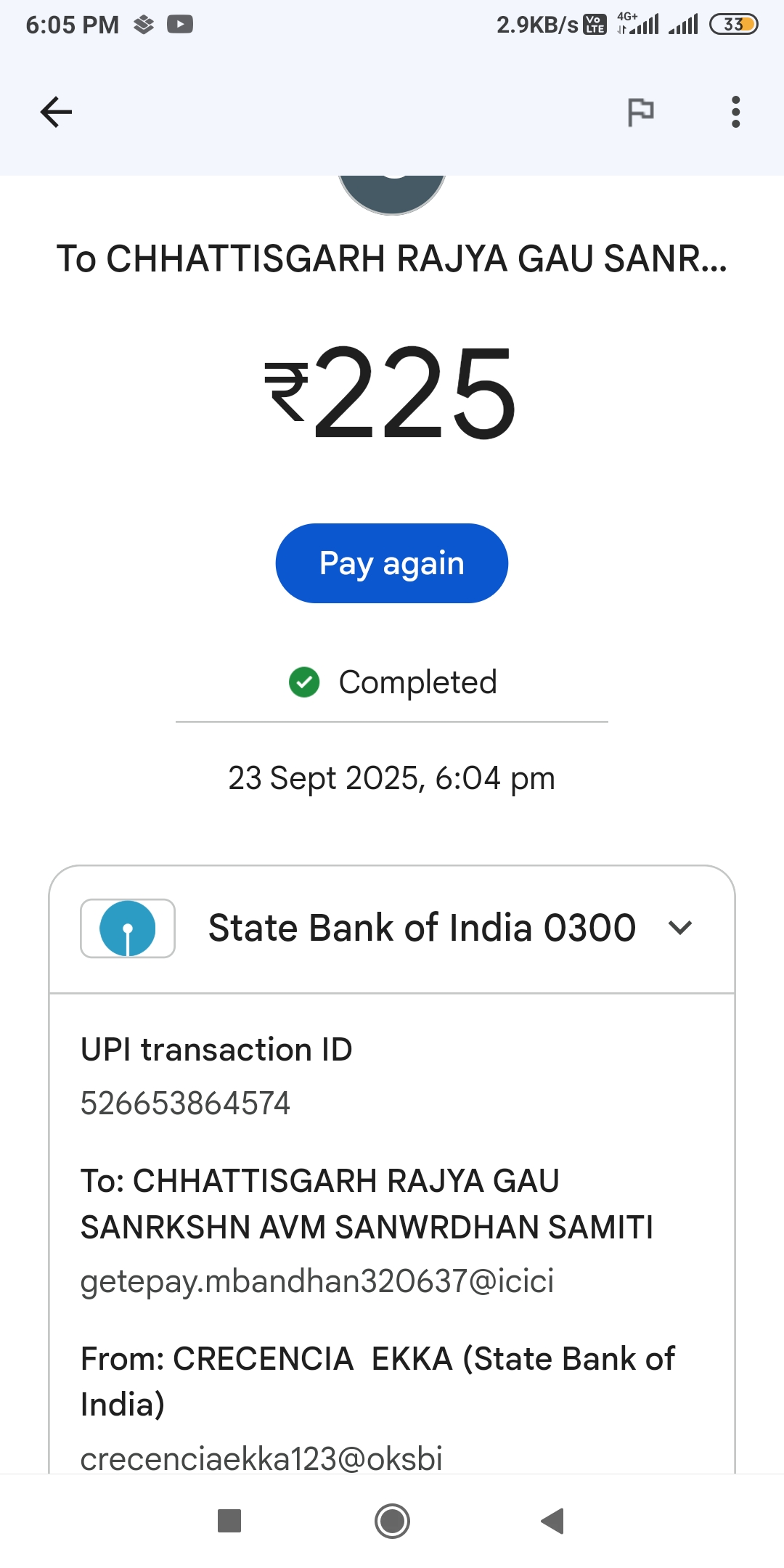784x1568 pixels.
Task: Tap the getepay.mbandhan320637@icici UPI address
Action: click(x=317, y=1281)
